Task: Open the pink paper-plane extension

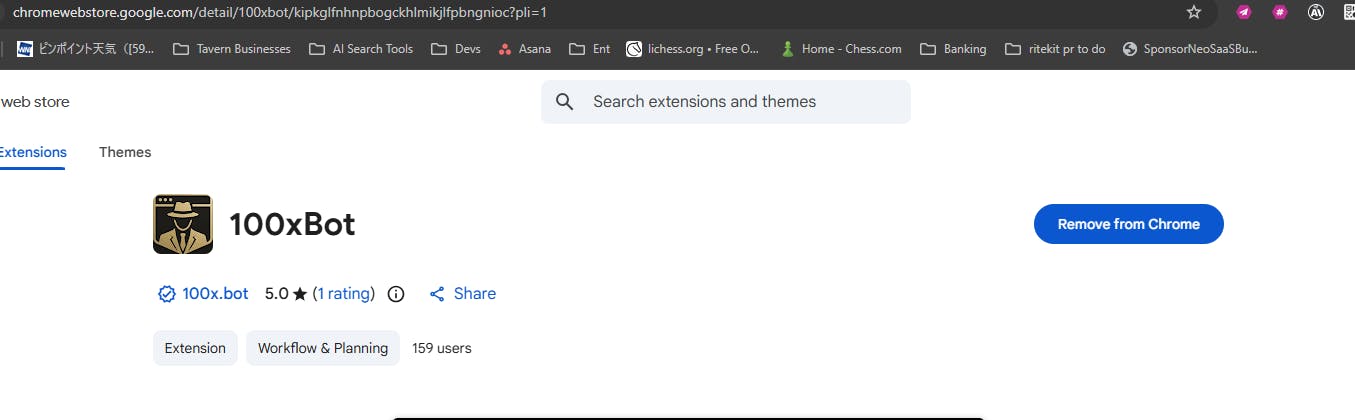Action: [x=1244, y=12]
